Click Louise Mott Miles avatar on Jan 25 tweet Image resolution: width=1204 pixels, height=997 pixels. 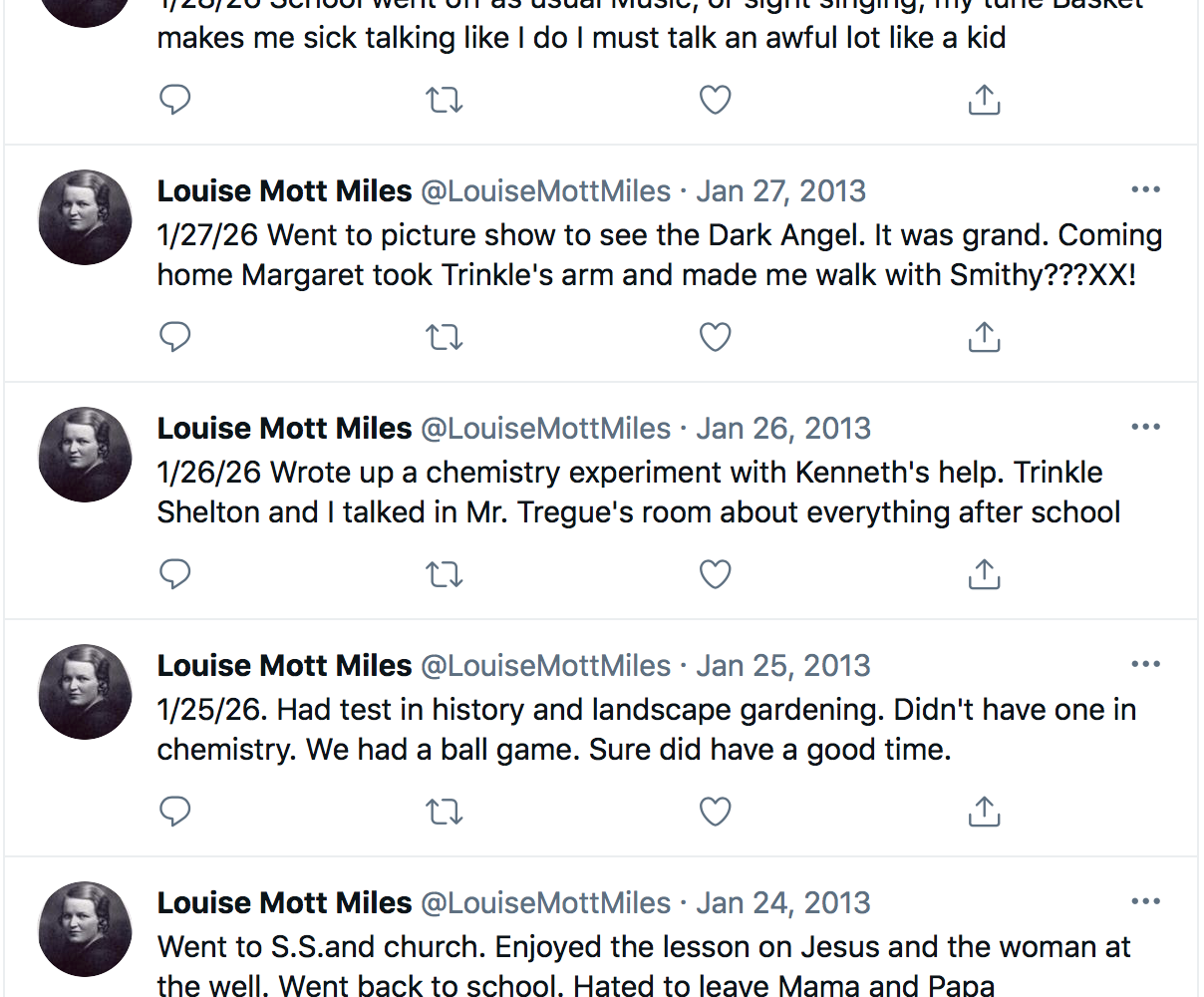tap(85, 691)
